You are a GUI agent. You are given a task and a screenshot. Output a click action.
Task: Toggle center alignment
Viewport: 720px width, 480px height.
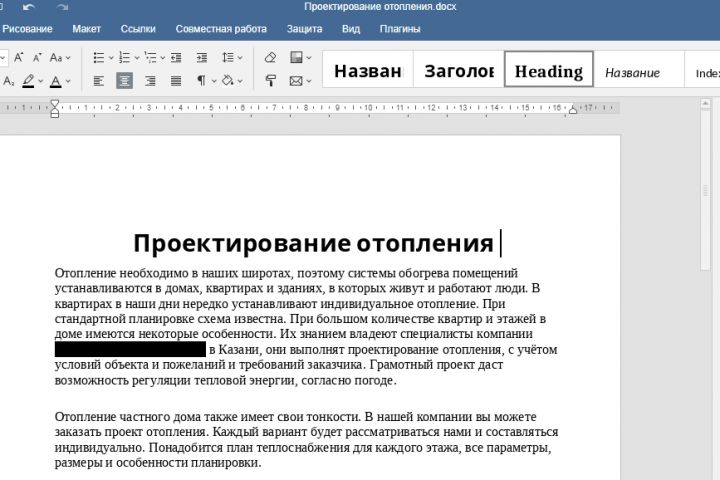[x=124, y=81]
